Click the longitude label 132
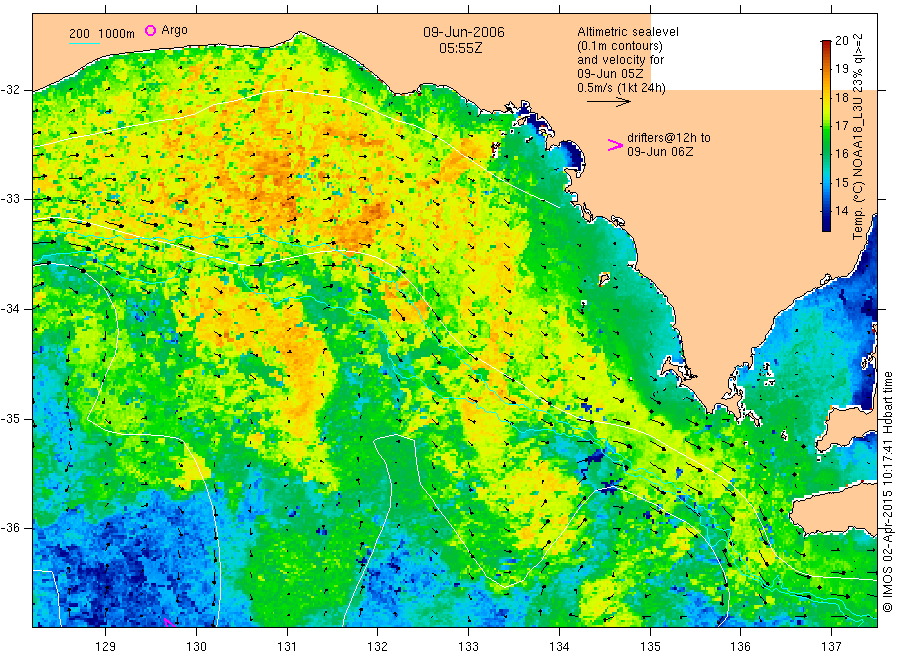 378,647
